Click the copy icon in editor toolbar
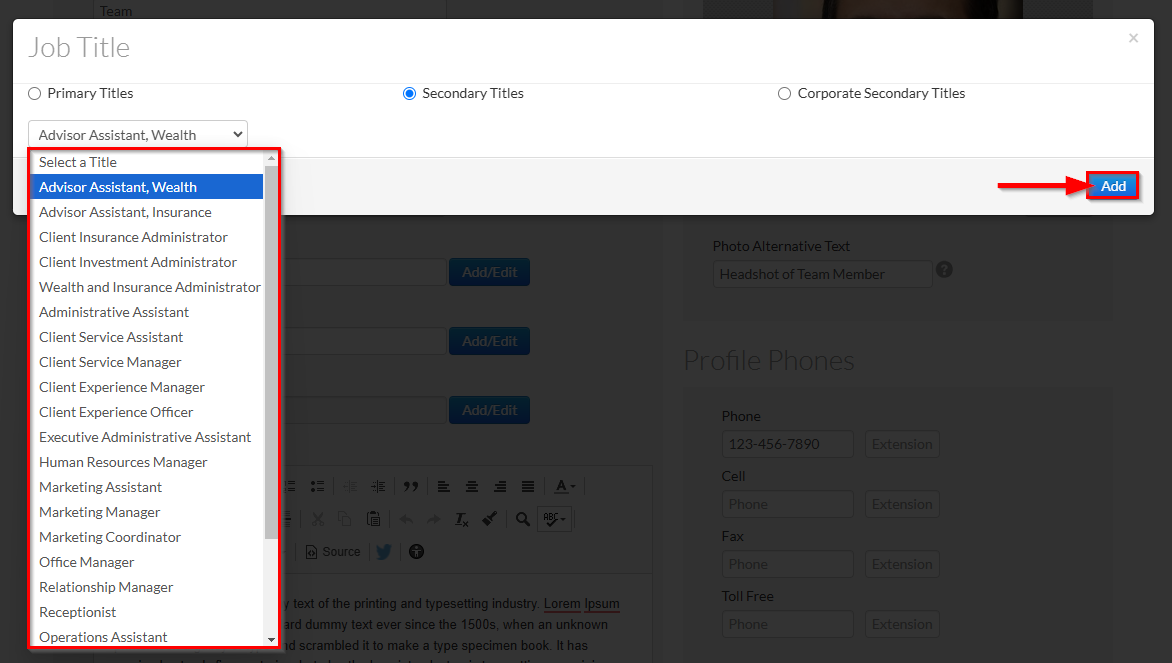1172x663 pixels. pyautogui.click(x=345, y=519)
